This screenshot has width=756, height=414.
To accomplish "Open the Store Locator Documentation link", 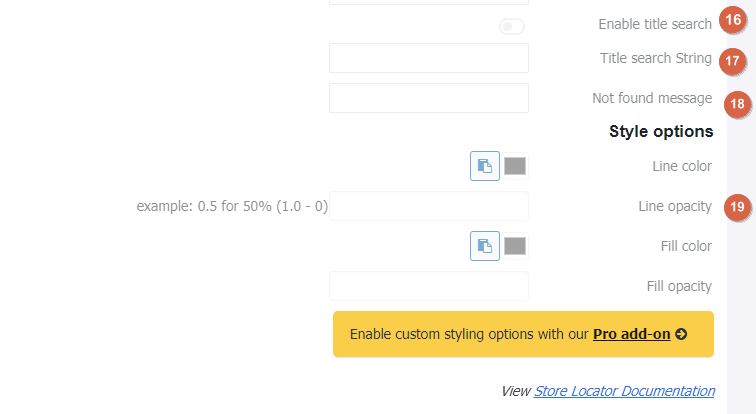I will (x=624, y=391).
